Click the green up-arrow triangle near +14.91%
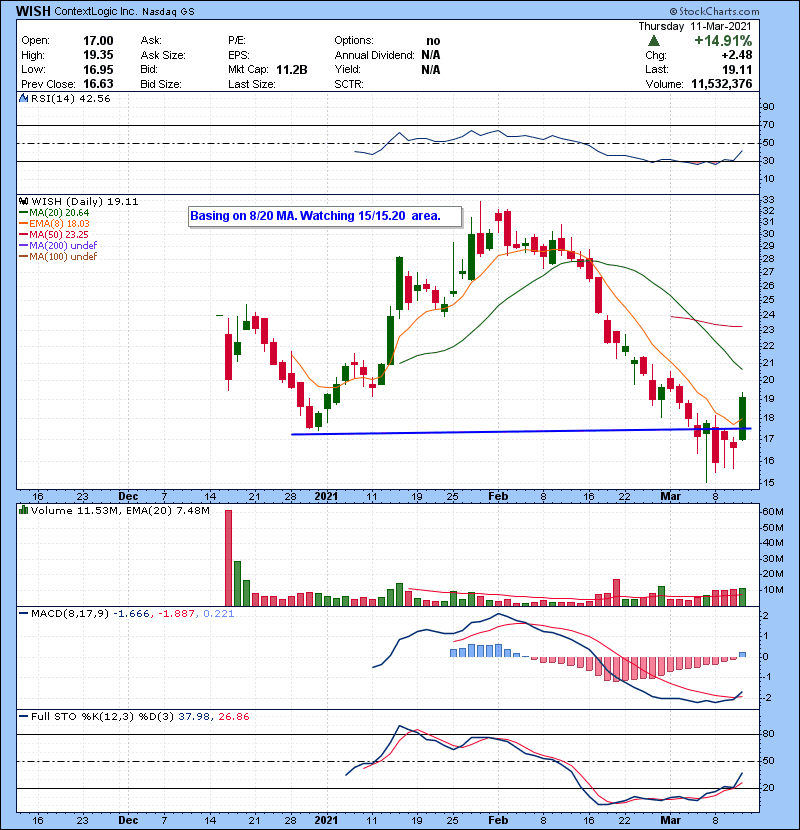This screenshot has width=800, height=830. click(654, 41)
